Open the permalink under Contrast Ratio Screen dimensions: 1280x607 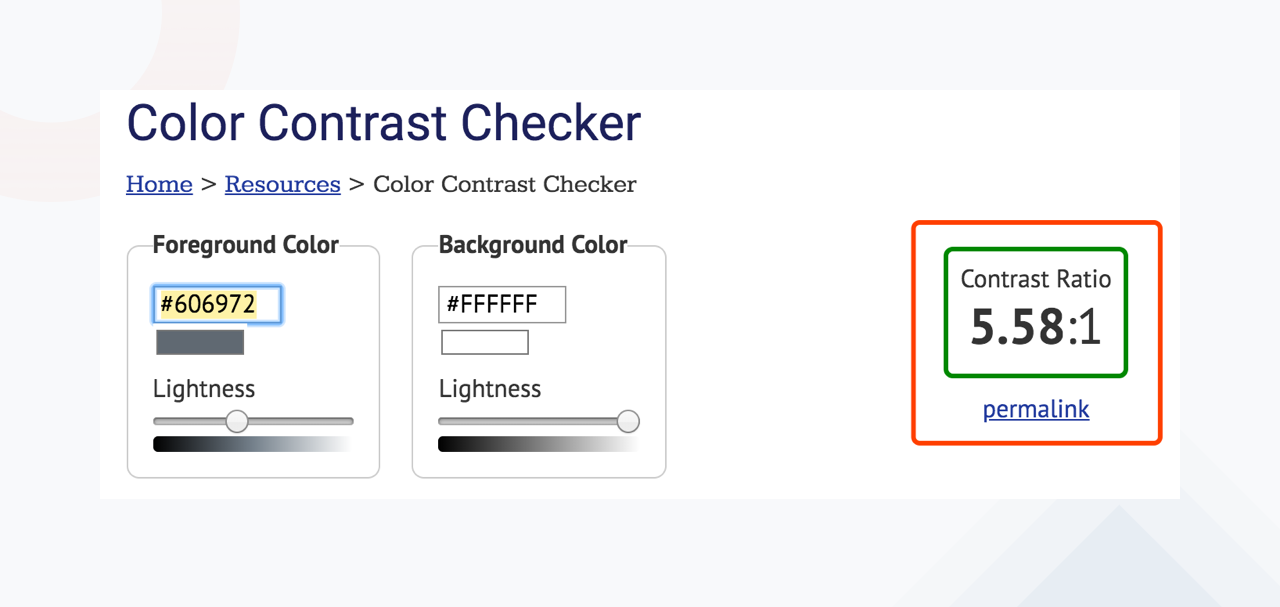click(1036, 409)
